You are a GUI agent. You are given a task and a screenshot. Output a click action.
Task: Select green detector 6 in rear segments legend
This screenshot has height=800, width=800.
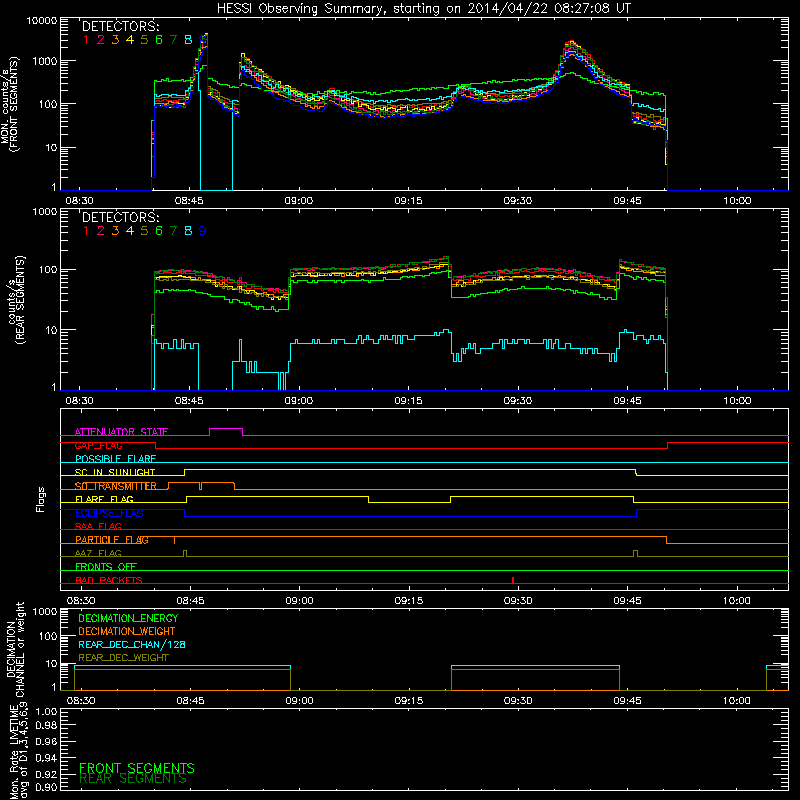coord(159,231)
